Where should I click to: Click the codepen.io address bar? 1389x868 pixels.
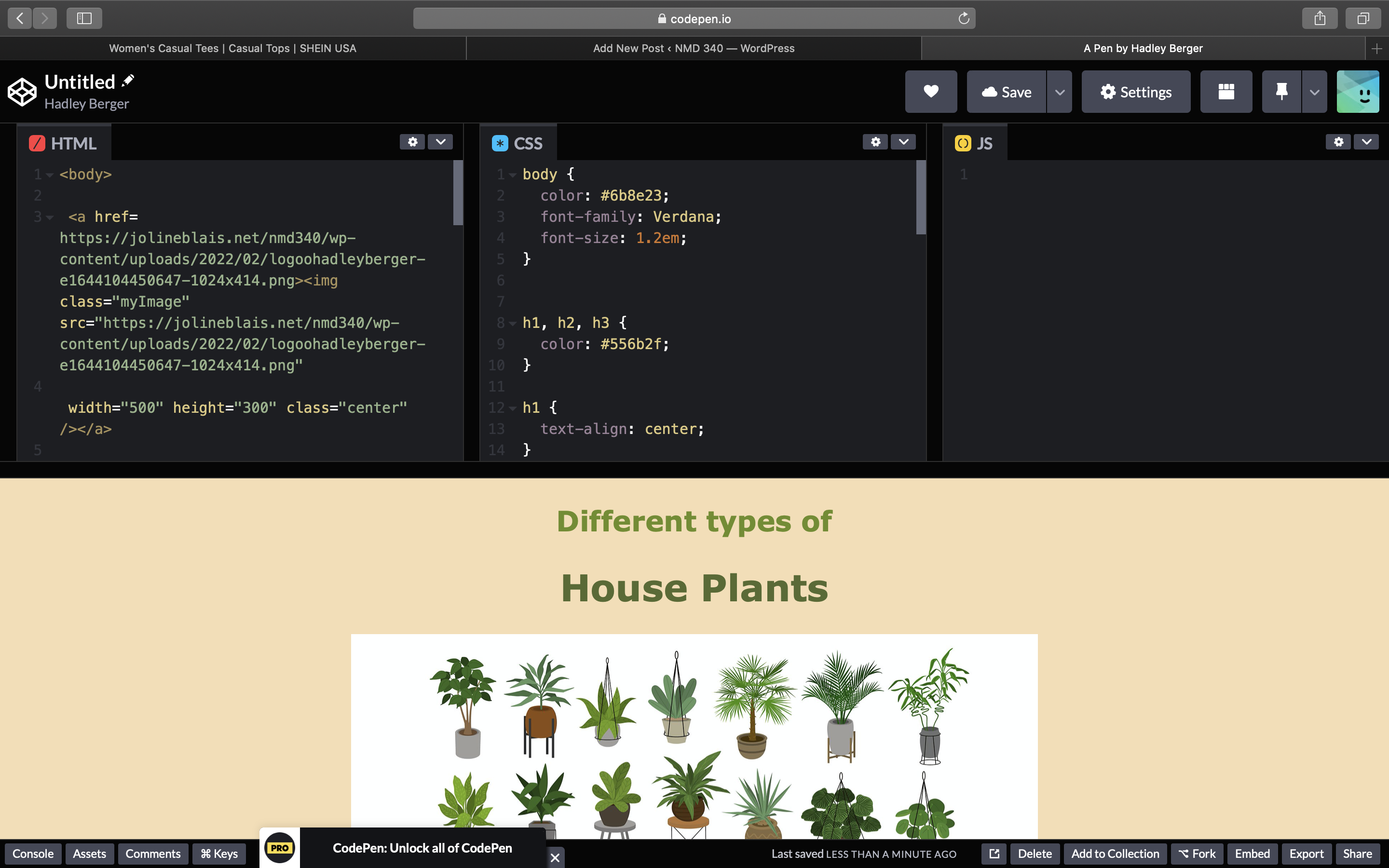tap(694, 18)
